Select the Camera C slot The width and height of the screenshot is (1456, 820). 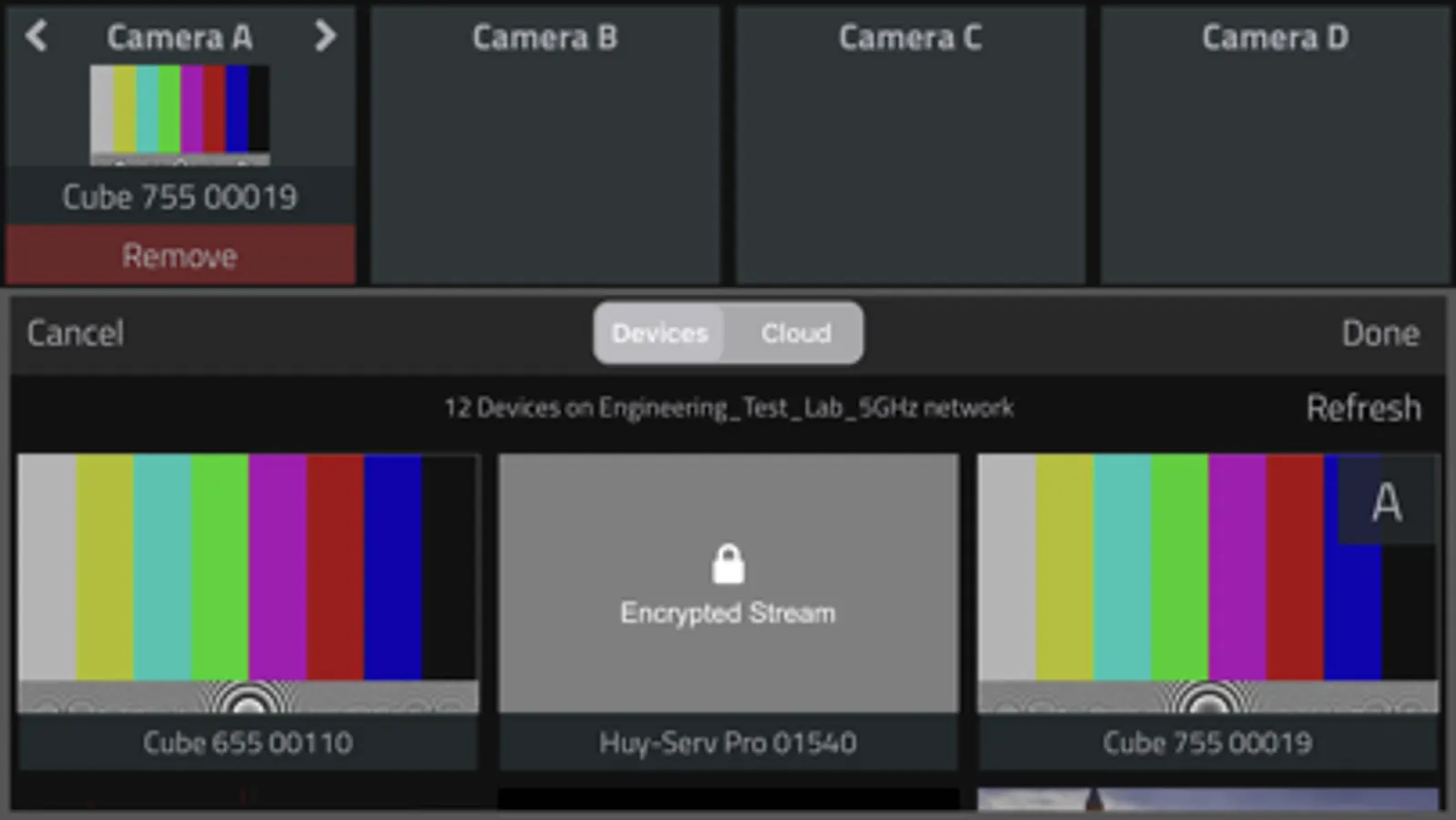[x=910, y=146]
